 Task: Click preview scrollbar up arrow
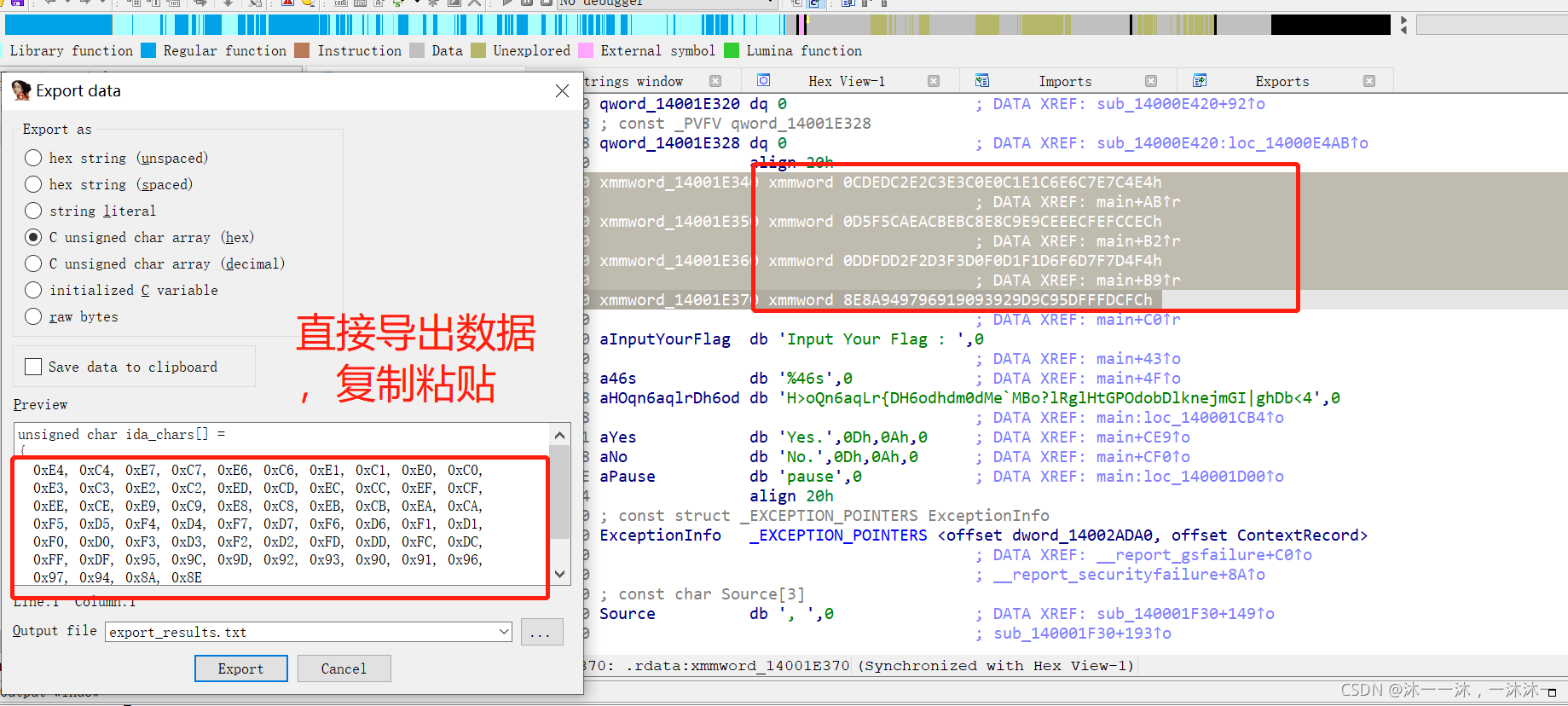pyautogui.click(x=559, y=436)
